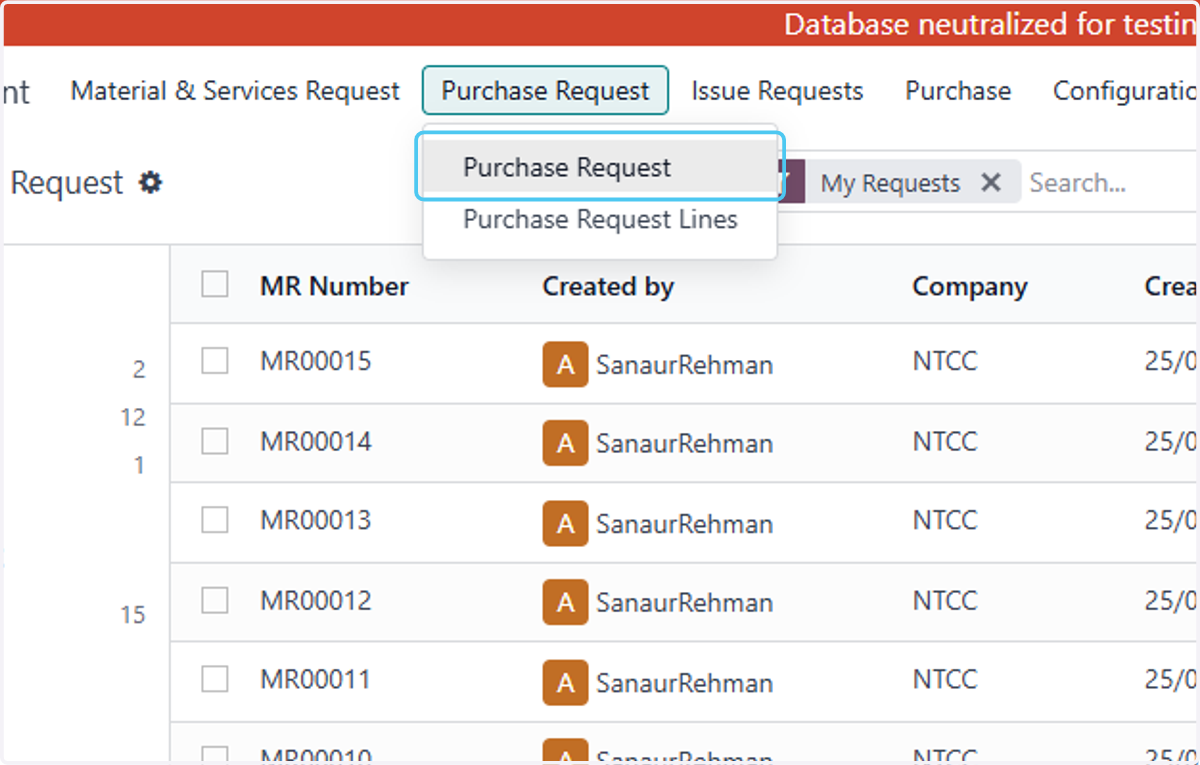Click the avatar icon in row MR00013
The width and height of the screenshot is (1200, 765).
click(565, 523)
